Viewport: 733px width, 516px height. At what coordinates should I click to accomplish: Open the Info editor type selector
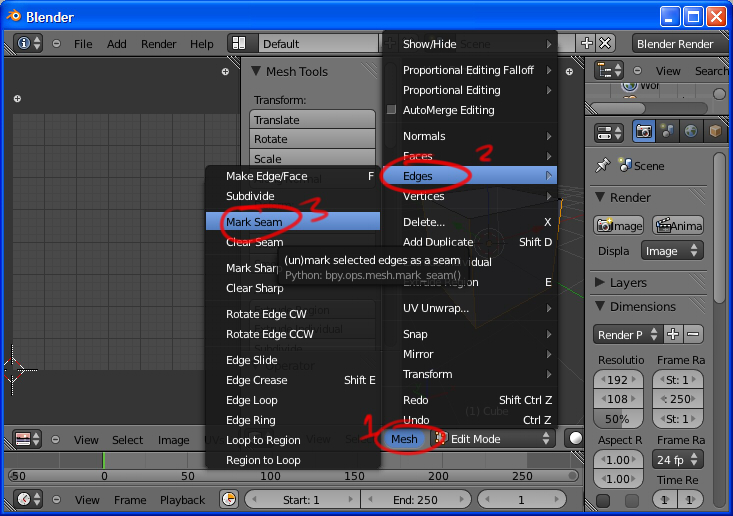coord(29,44)
